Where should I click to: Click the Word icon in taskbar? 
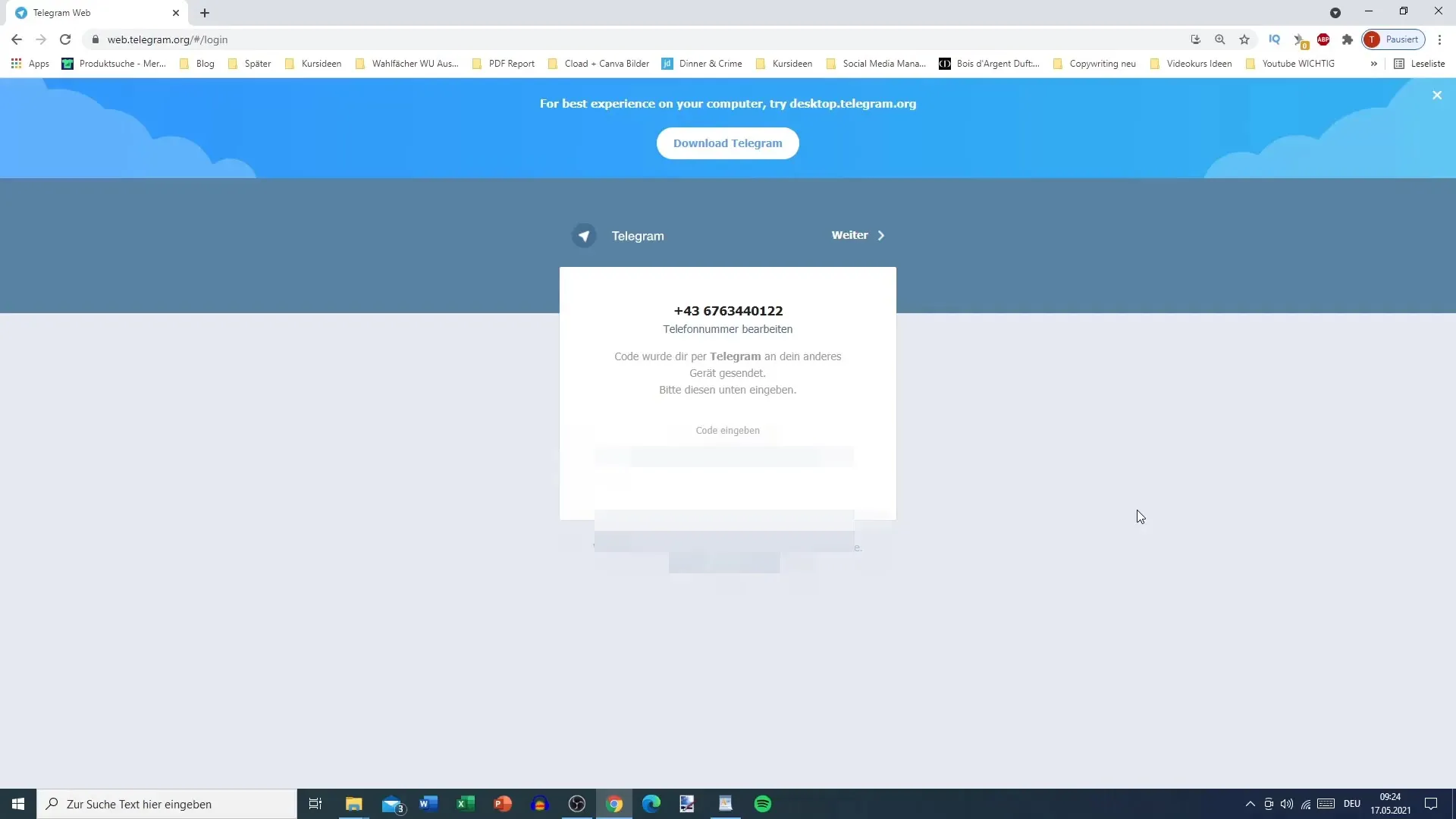428,804
